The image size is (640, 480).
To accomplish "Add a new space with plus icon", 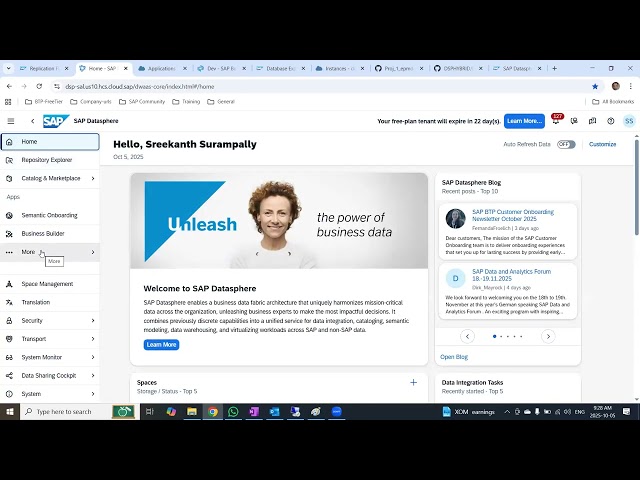I will 413,382.
